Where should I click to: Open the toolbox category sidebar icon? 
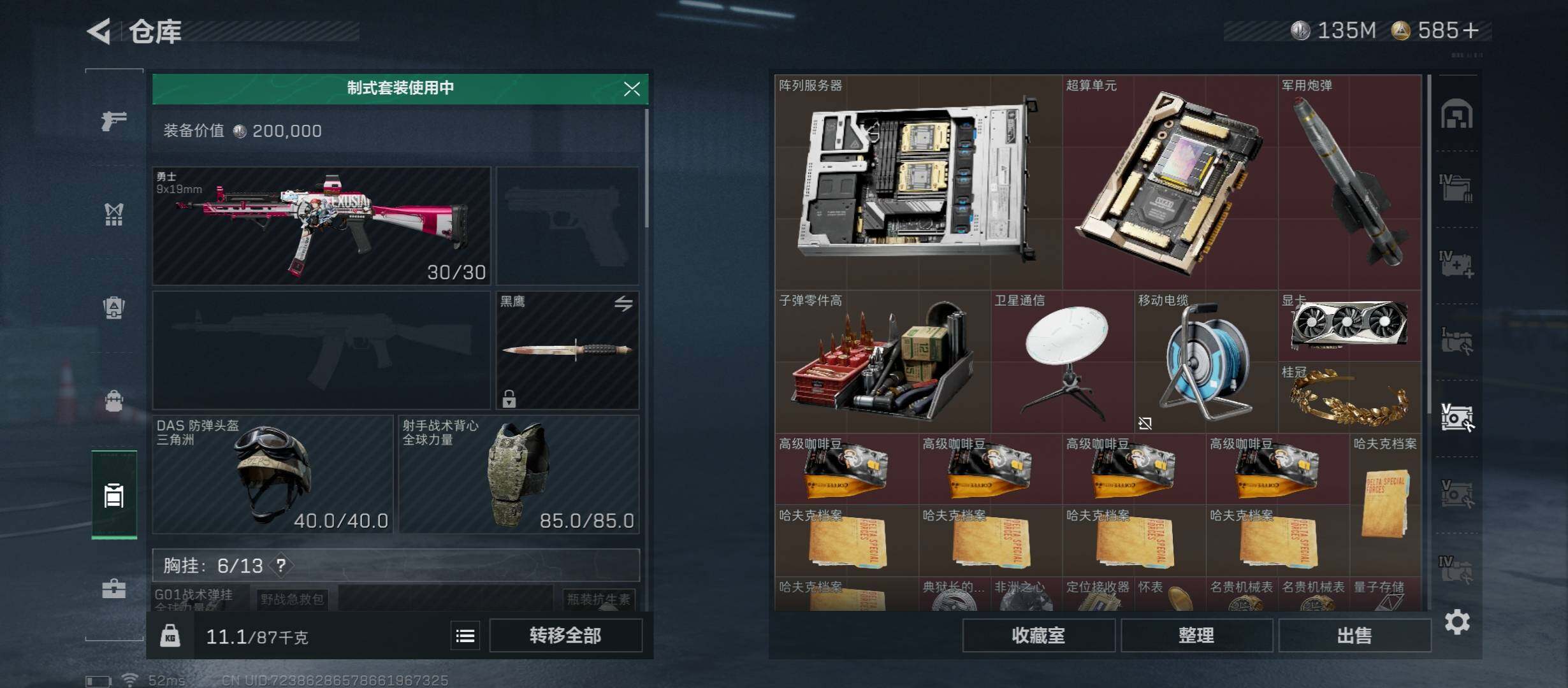[x=114, y=587]
